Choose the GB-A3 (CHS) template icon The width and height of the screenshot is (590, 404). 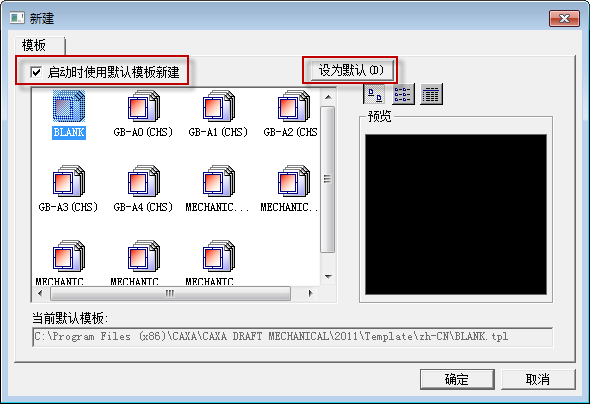coord(69,181)
